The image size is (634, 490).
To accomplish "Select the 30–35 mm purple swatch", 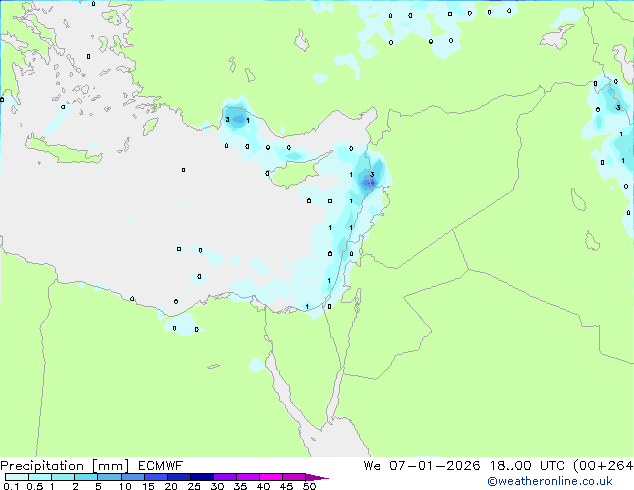I will (224, 477).
